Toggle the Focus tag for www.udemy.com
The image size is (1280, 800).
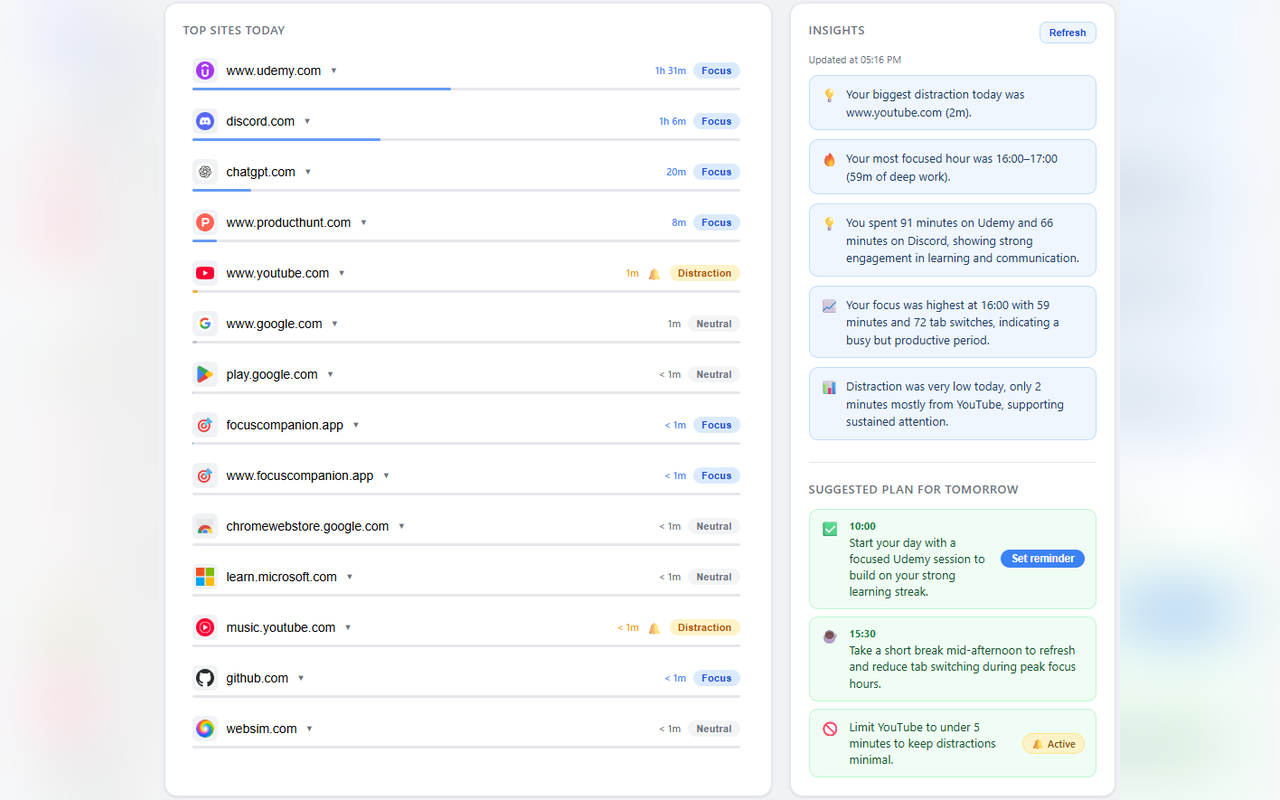[x=716, y=71]
